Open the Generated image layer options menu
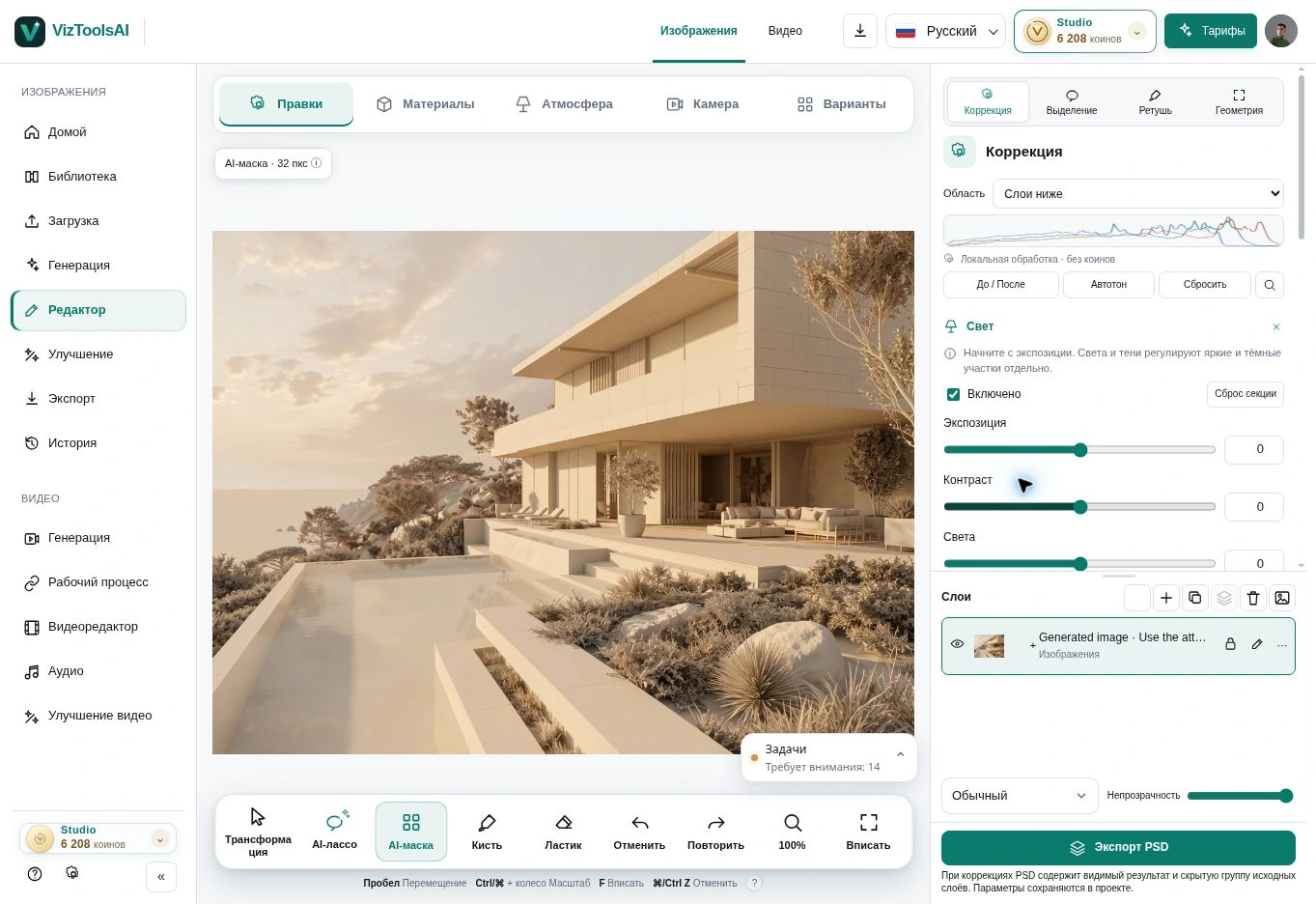This screenshot has width=1316, height=904. tap(1282, 644)
